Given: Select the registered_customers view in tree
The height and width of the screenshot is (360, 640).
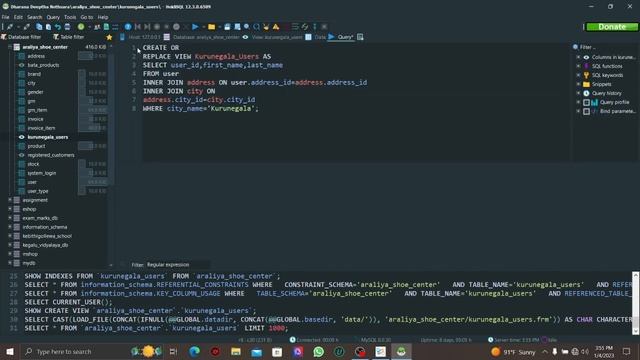Looking at the screenshot, I should (x=51, y=155).
